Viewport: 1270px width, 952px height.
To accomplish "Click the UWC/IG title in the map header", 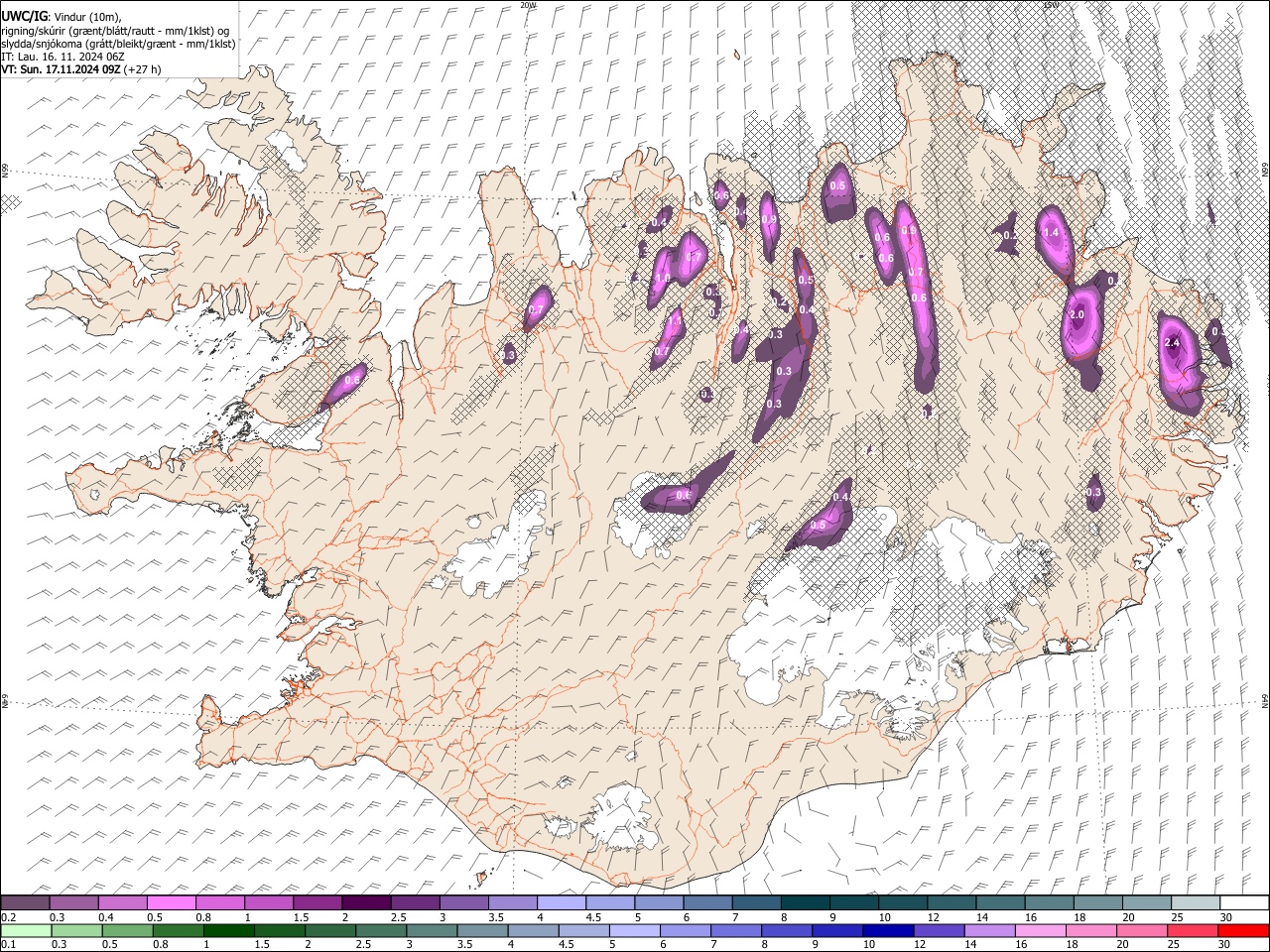I will (x=24, y=16).
